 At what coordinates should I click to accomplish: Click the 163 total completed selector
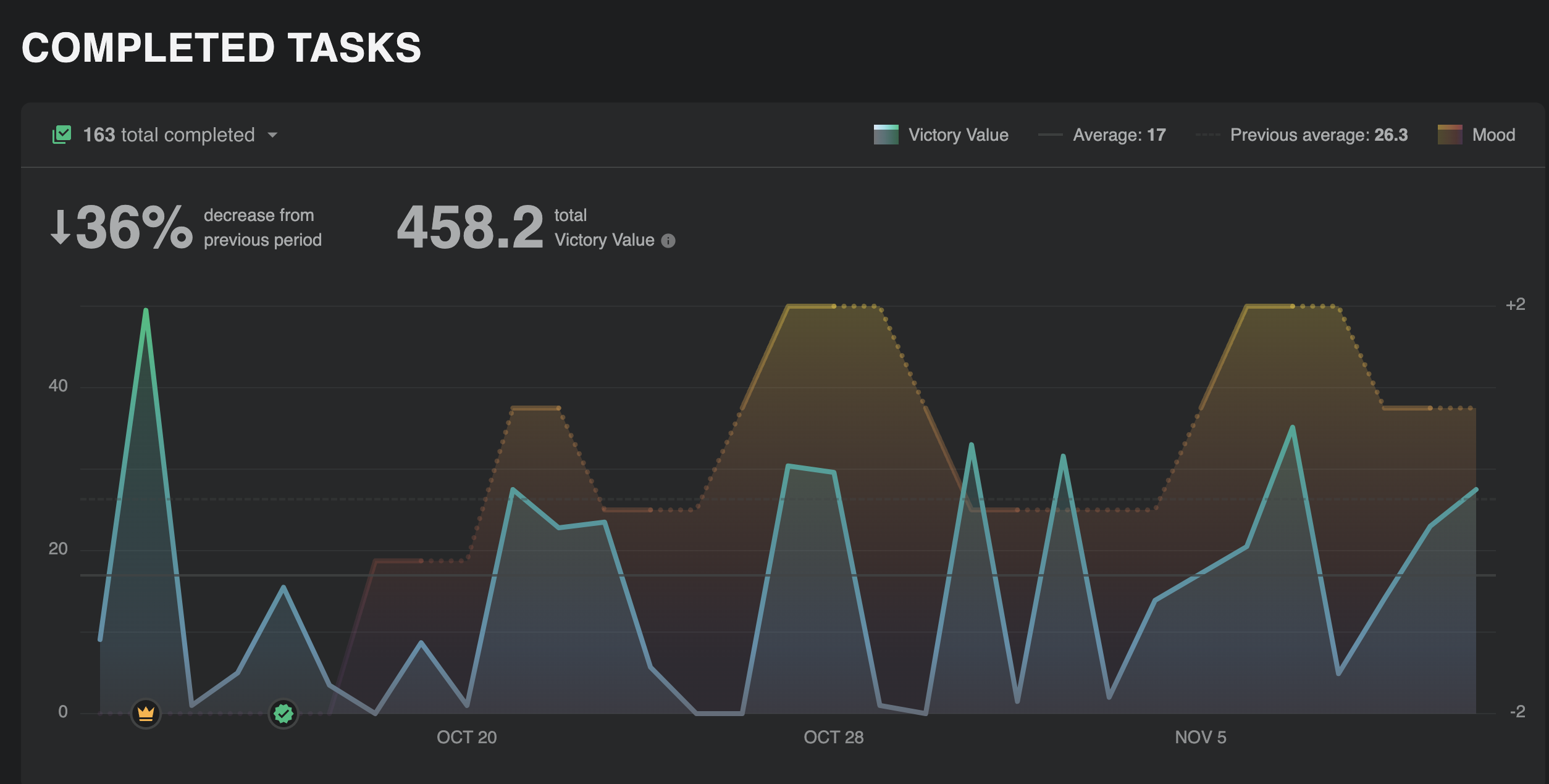point(169,135)
